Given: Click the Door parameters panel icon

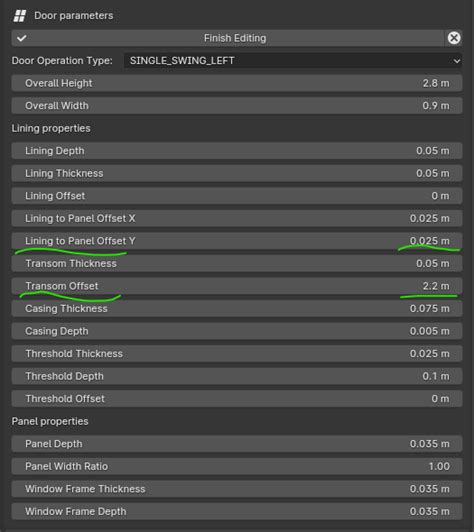Looking at the screenshot, I should click(19, 16).
